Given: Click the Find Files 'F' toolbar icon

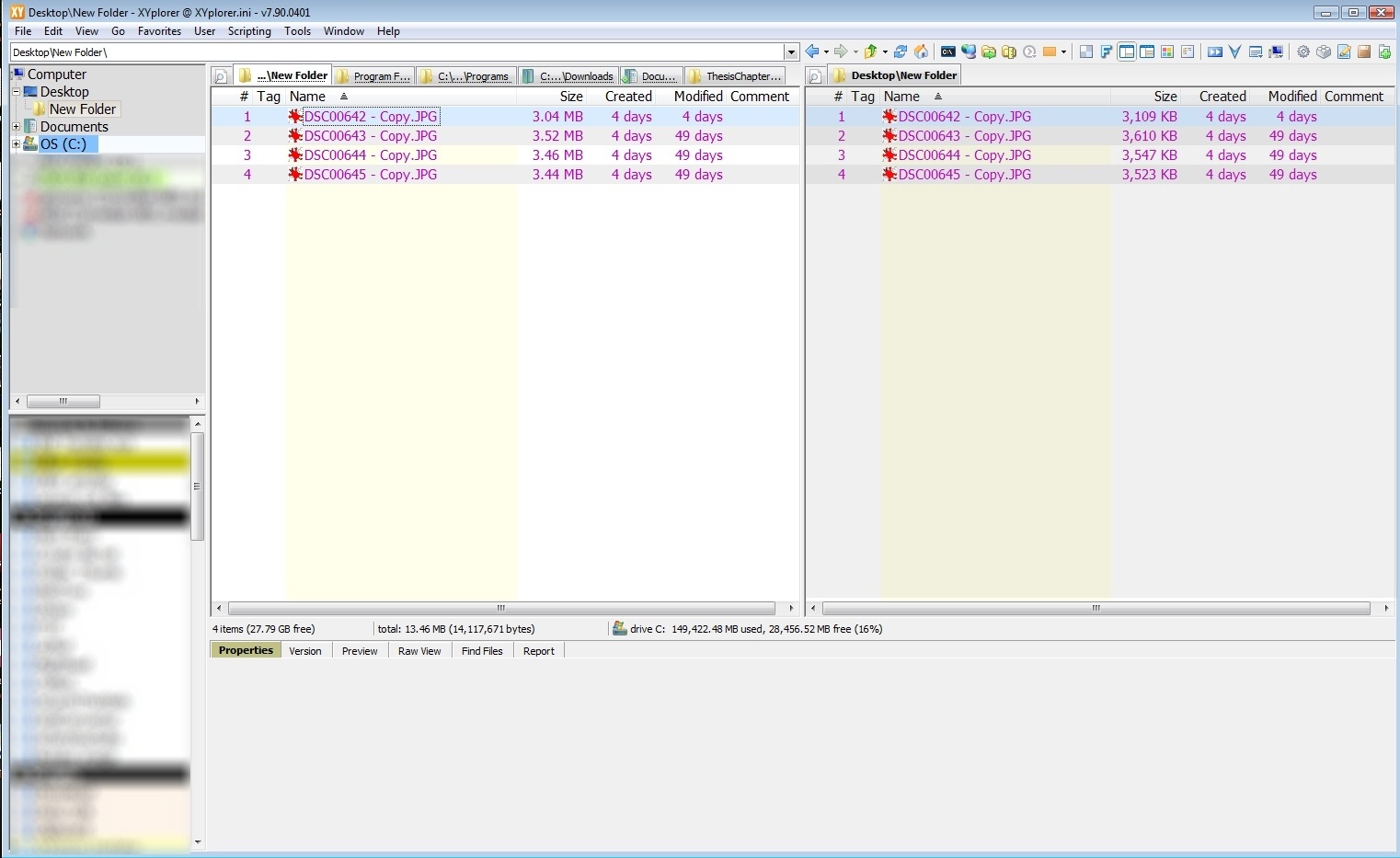Looking at the screenshot, I should click(x=1107, y=52).
